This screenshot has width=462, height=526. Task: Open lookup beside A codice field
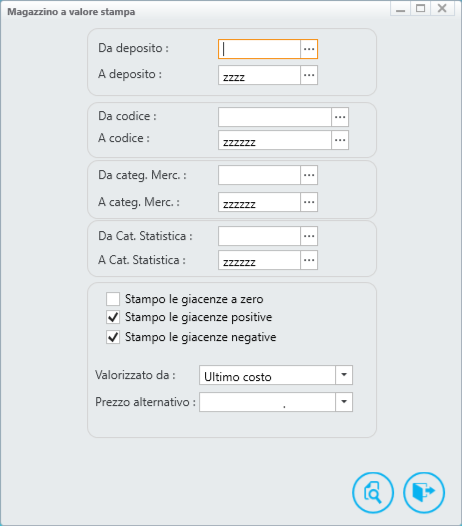[340, 140]
